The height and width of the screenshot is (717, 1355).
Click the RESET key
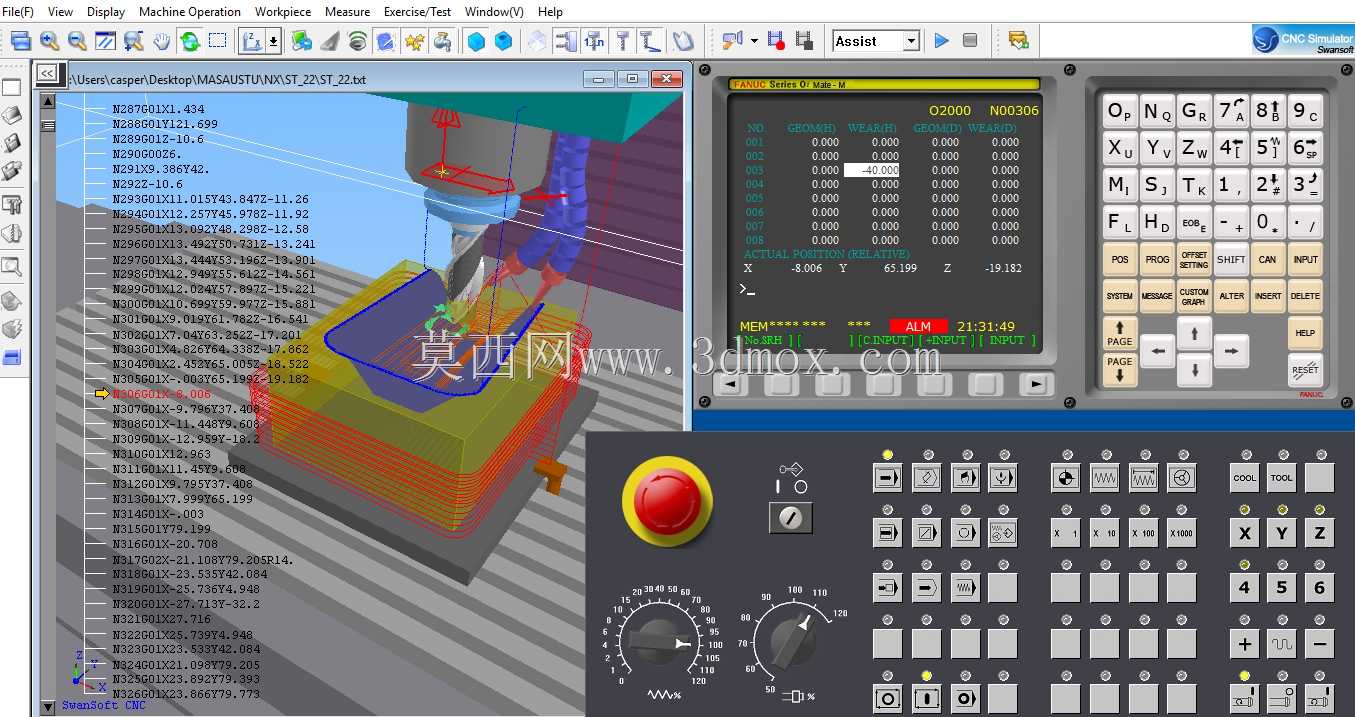coord(1305,369)
